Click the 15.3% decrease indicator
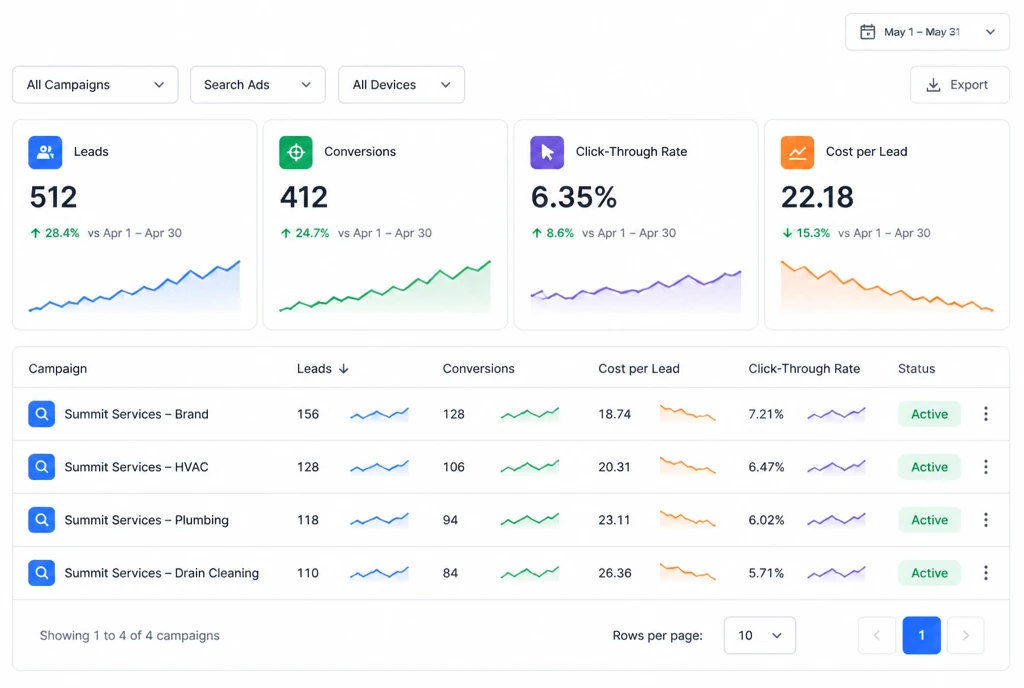The width and height of the screenshot is (1024, 688). (806, 233)
